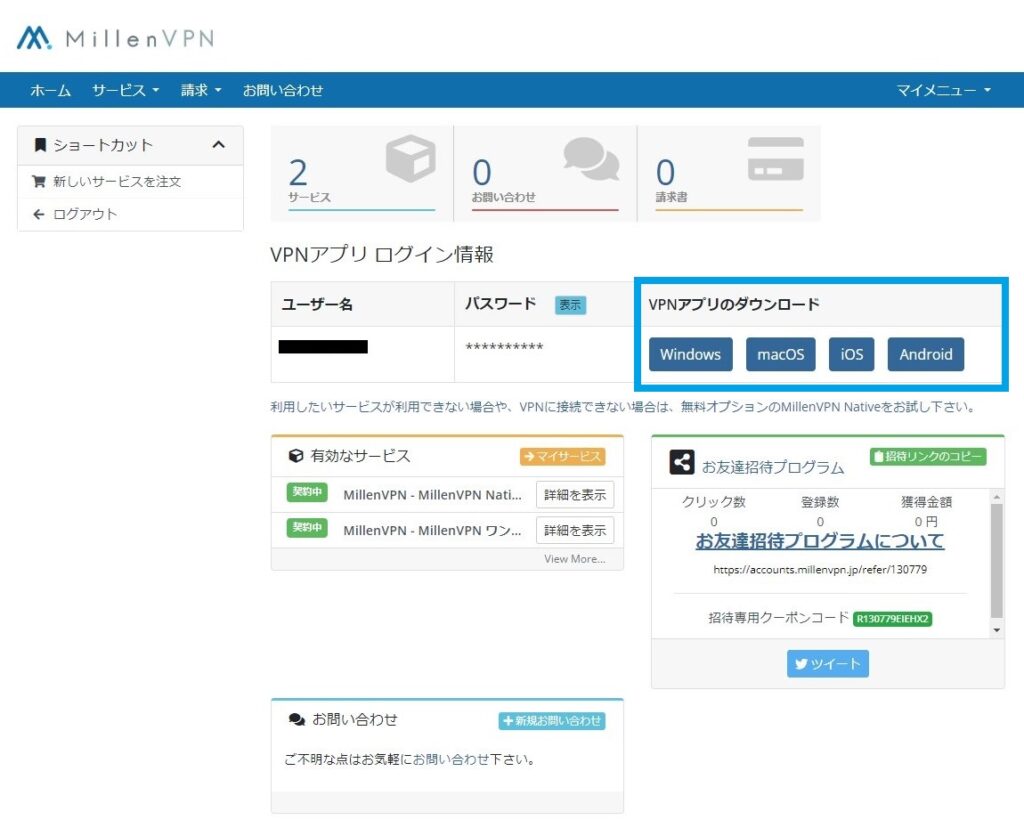Viewport: 1024px width, 828px height.
Task: Open the 0 請求書 summary tile
Action: pyautogui.click(x=729, y=174)
